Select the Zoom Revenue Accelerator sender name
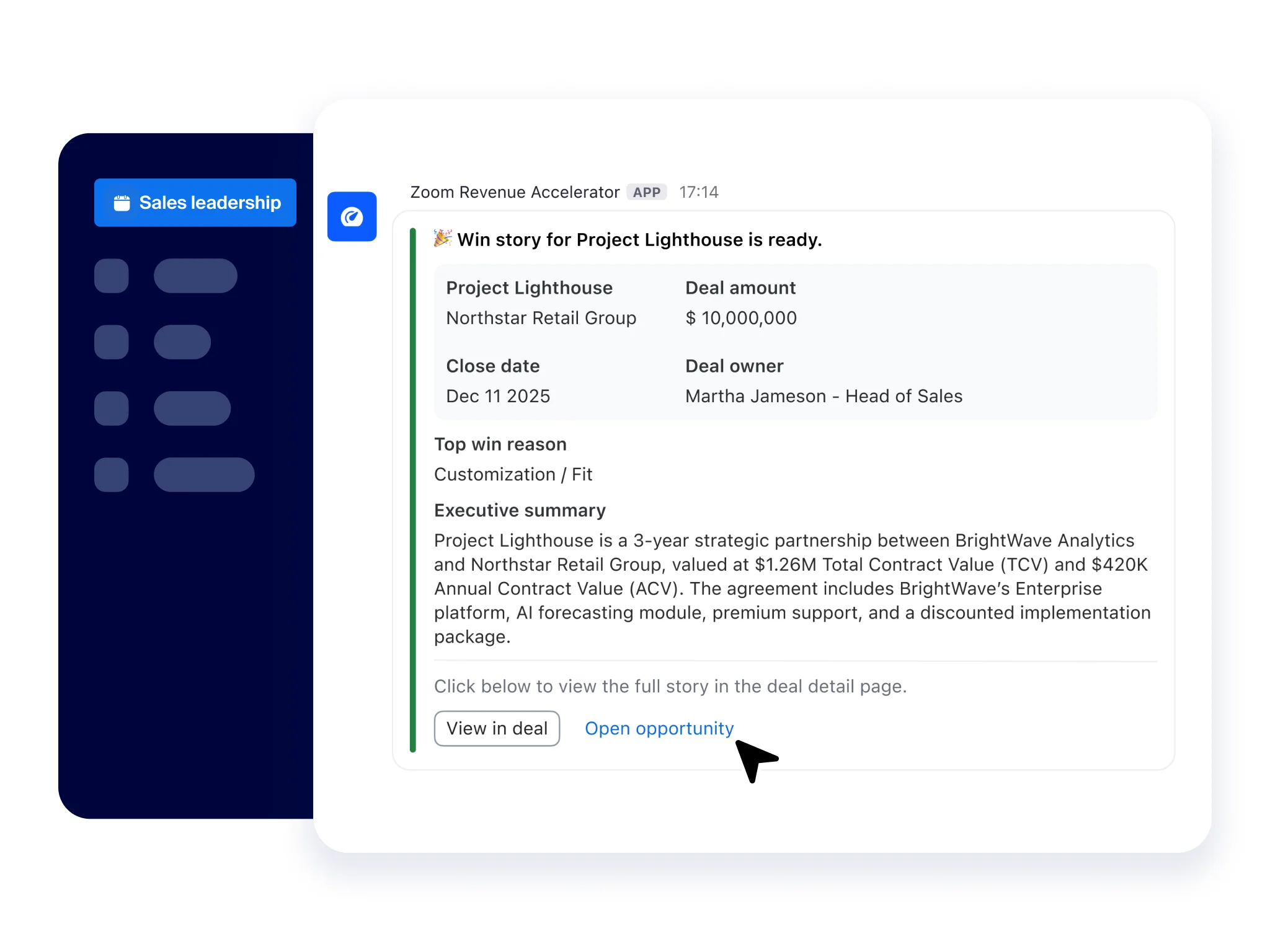This screenshot has height=952, width=1270. 515,192
